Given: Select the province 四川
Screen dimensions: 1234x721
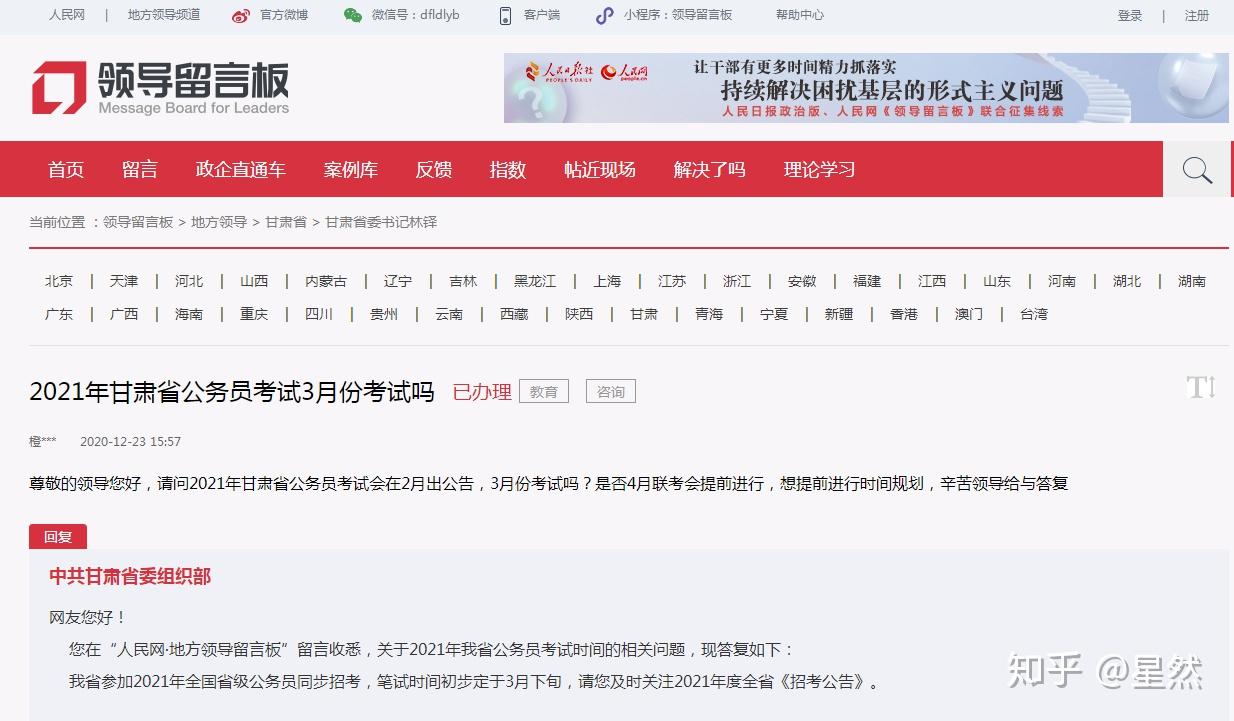Looking at the screenshot, I should (319, 314).
